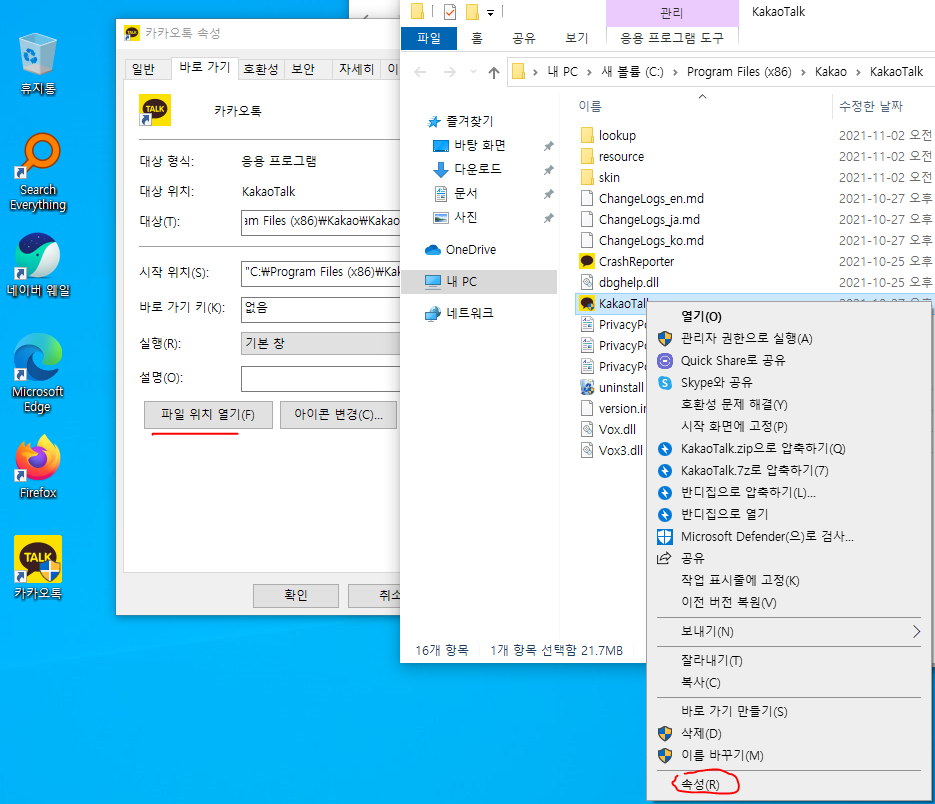Choose 바로 가기 만들기(S)
This screenshot has height=804, width=935.
click(x=790, y=711)
